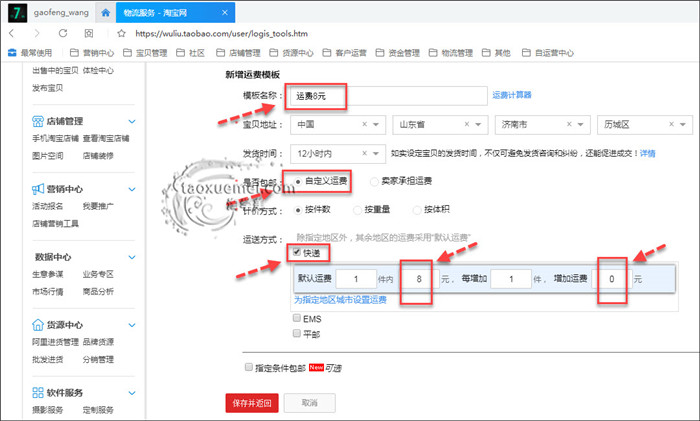
Task: Open 店铺装修 link
Action: click(x=98, y=155)
